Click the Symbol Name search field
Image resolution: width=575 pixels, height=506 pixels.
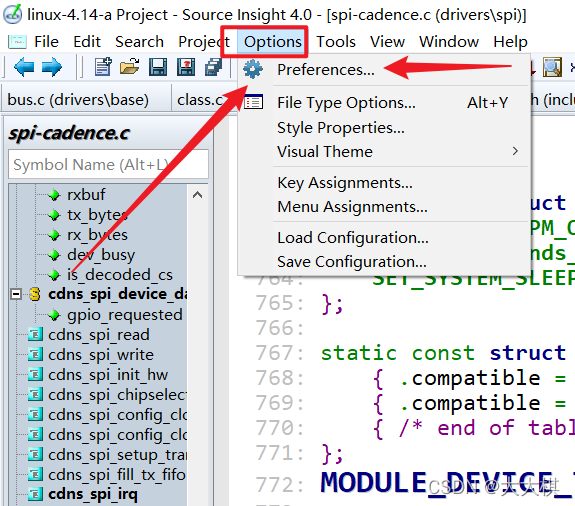pyautogui.click(x=109, y=164)
